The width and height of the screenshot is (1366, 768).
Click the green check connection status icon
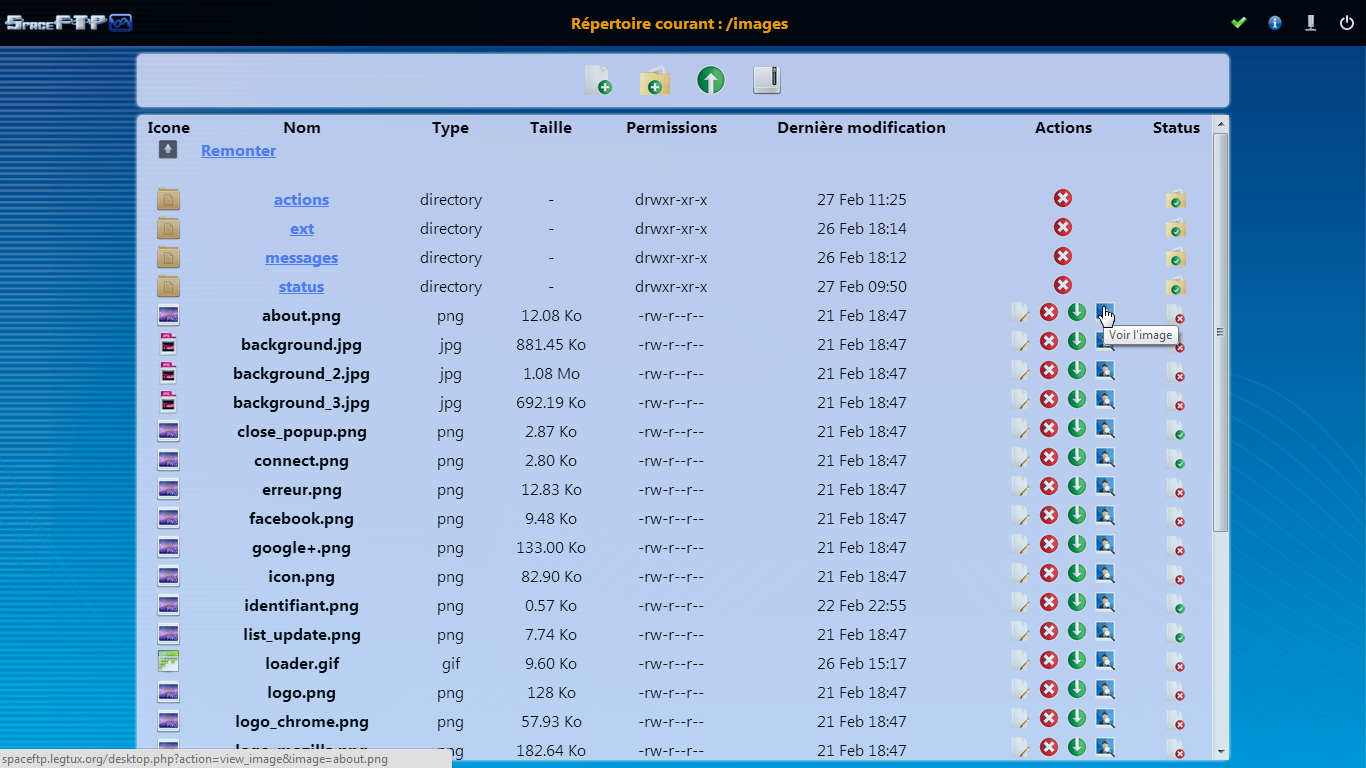1238,22
